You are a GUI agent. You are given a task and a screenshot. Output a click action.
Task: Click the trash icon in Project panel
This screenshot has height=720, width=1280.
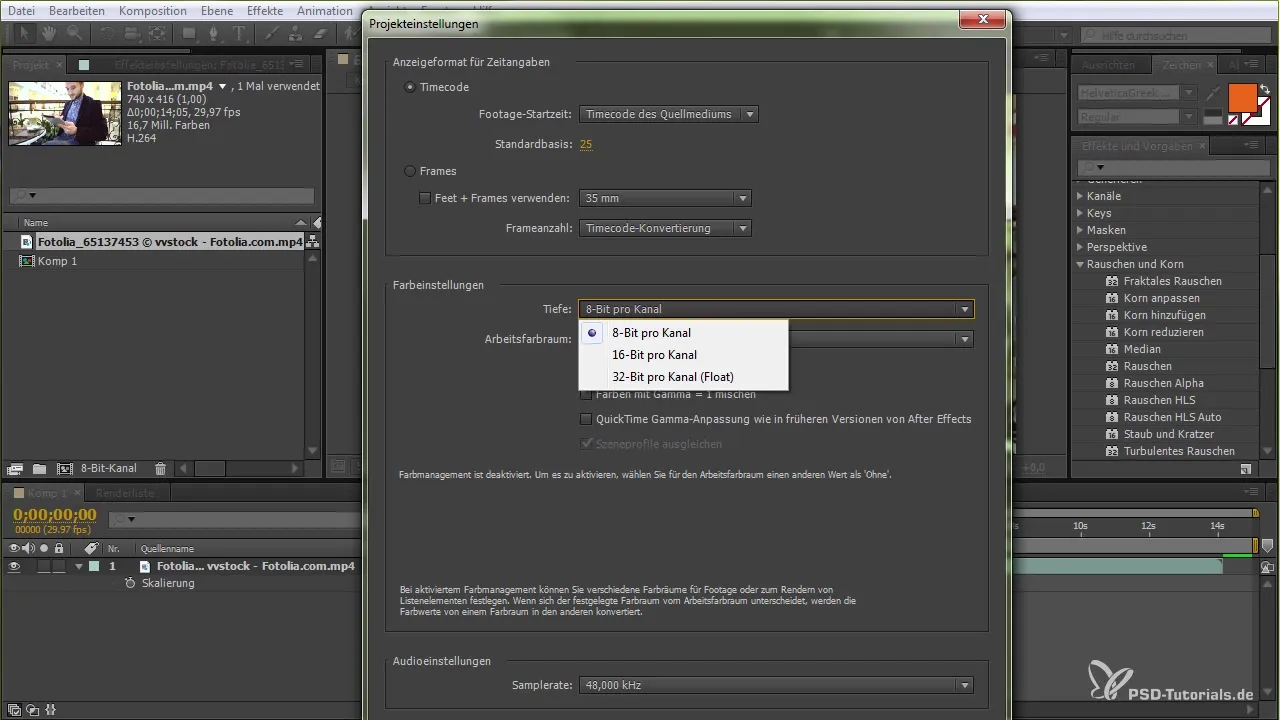pos(160,468)
